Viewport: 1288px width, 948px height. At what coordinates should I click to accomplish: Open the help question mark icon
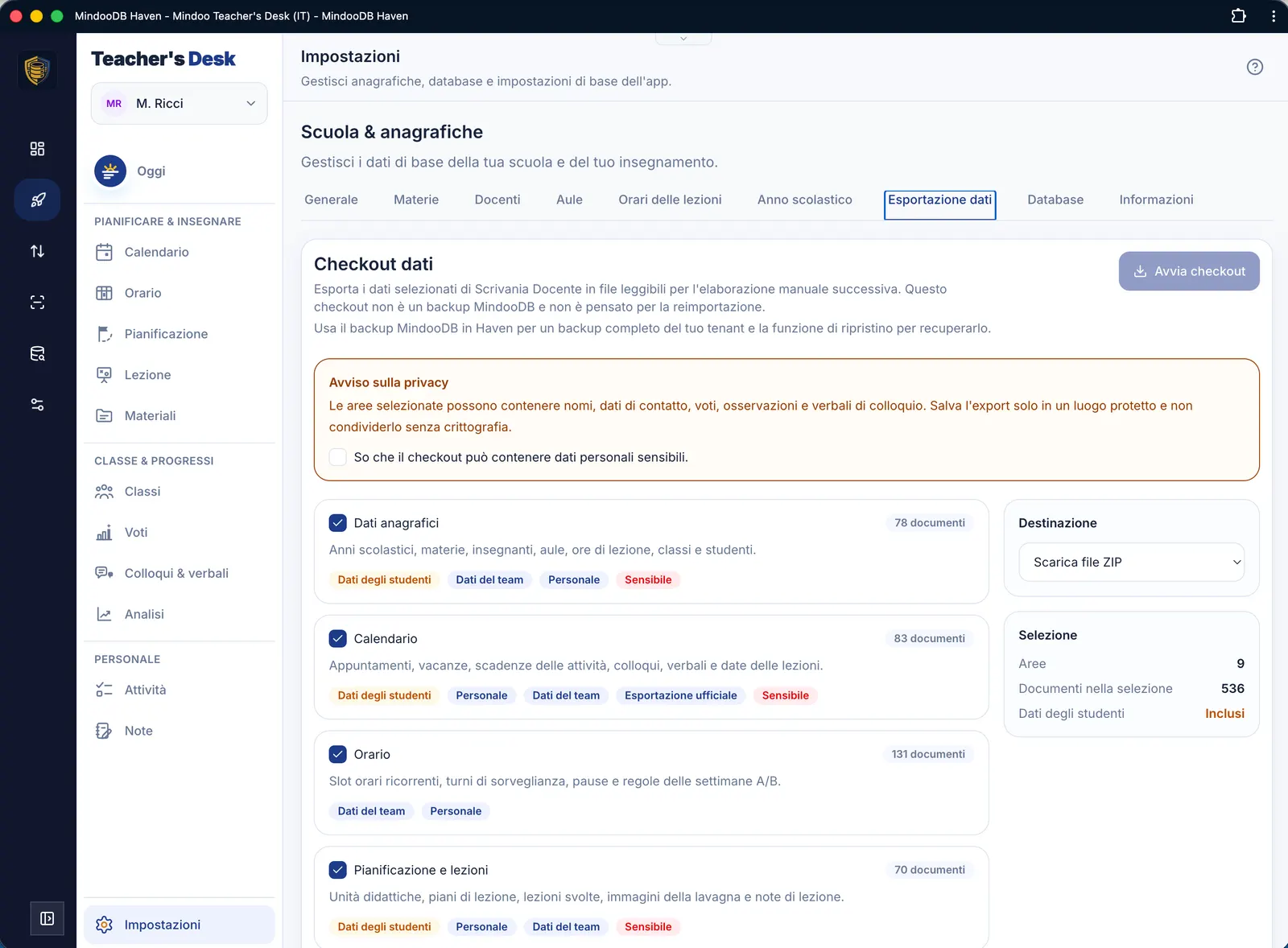pos(1254,67)
